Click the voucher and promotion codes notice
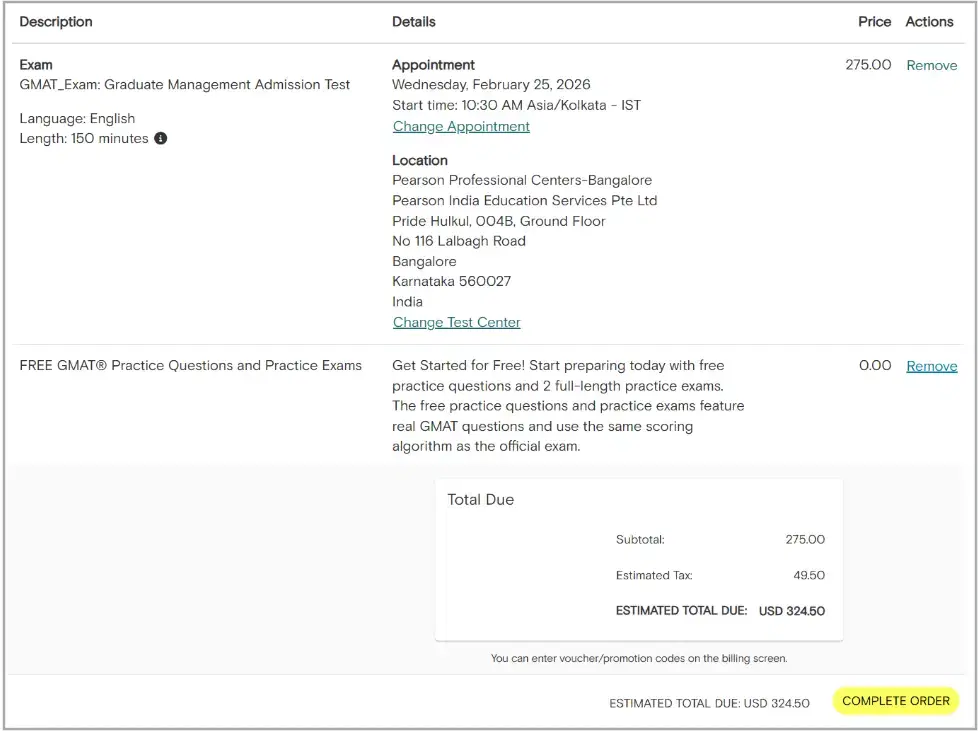The image size is (978, 731). [x=638, y=658]
